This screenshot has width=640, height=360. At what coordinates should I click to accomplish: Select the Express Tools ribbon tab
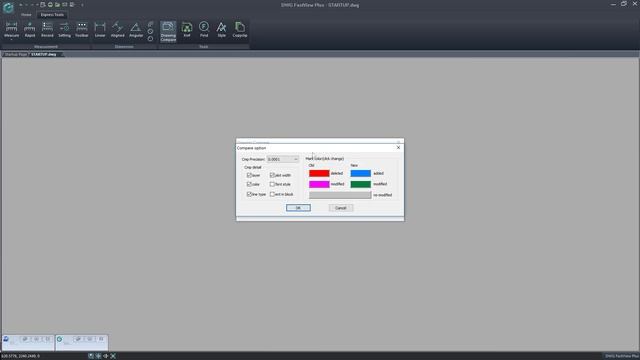52,15
